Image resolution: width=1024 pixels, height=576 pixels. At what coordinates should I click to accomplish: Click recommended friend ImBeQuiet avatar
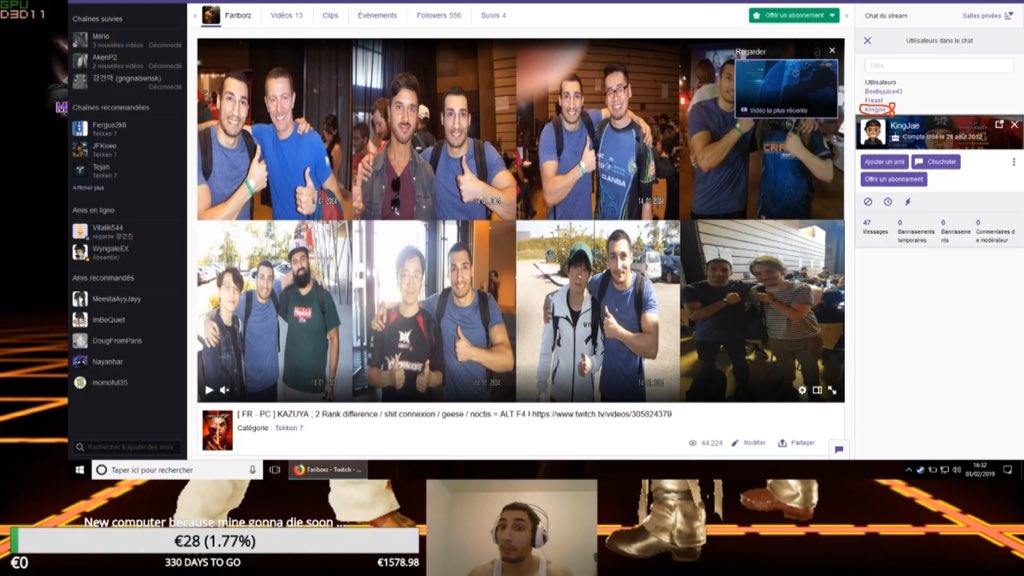coord(80,320)
